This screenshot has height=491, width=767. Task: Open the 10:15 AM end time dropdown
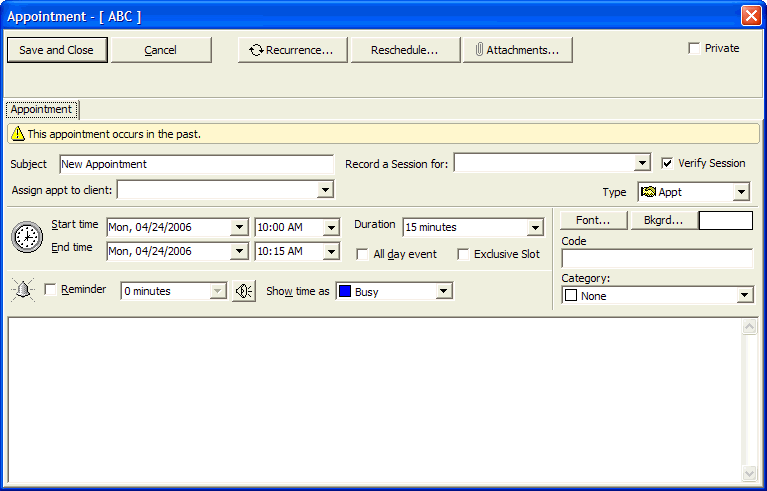click(331, 251)
